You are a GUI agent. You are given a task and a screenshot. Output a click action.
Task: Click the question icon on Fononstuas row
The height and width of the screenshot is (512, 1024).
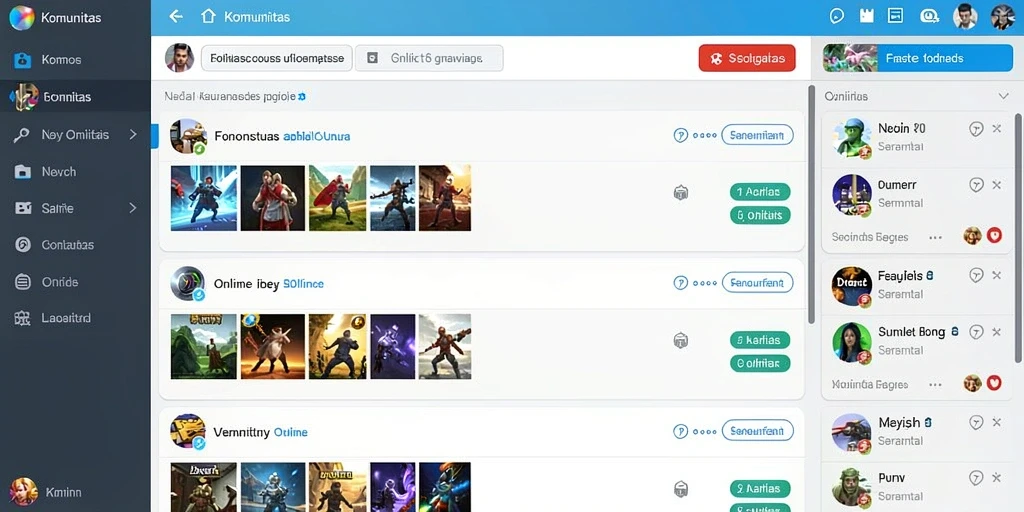tap(680, 135)
